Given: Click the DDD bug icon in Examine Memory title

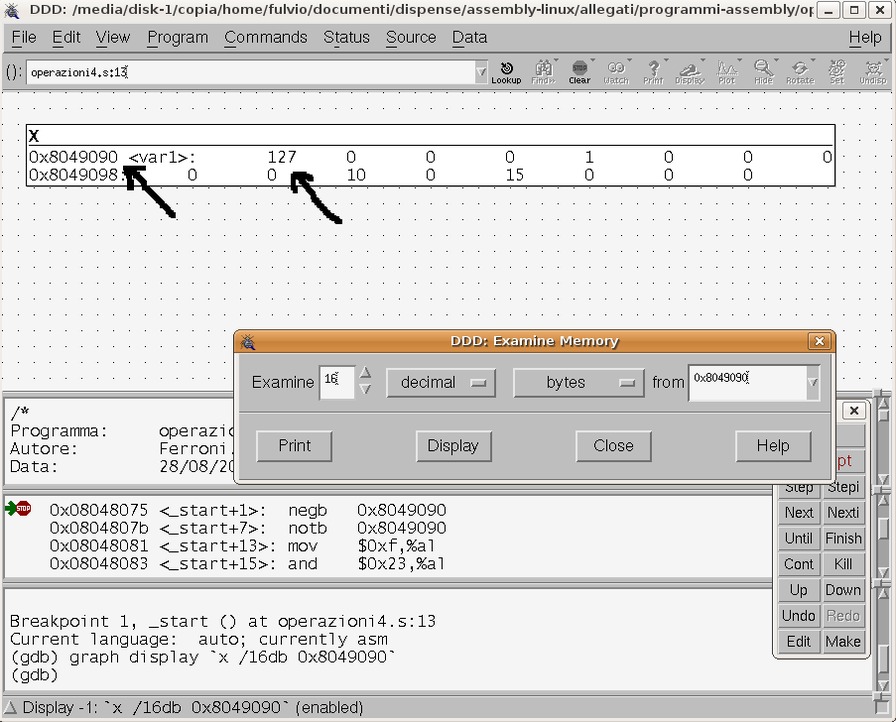Looking at the screenshot, I should (x=247, y=342).
